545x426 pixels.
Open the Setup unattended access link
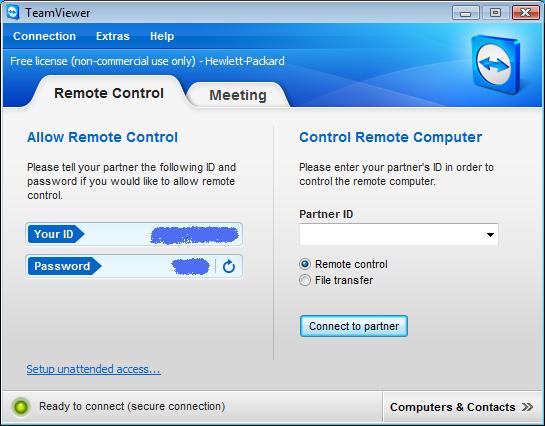[x=93, y=369]
